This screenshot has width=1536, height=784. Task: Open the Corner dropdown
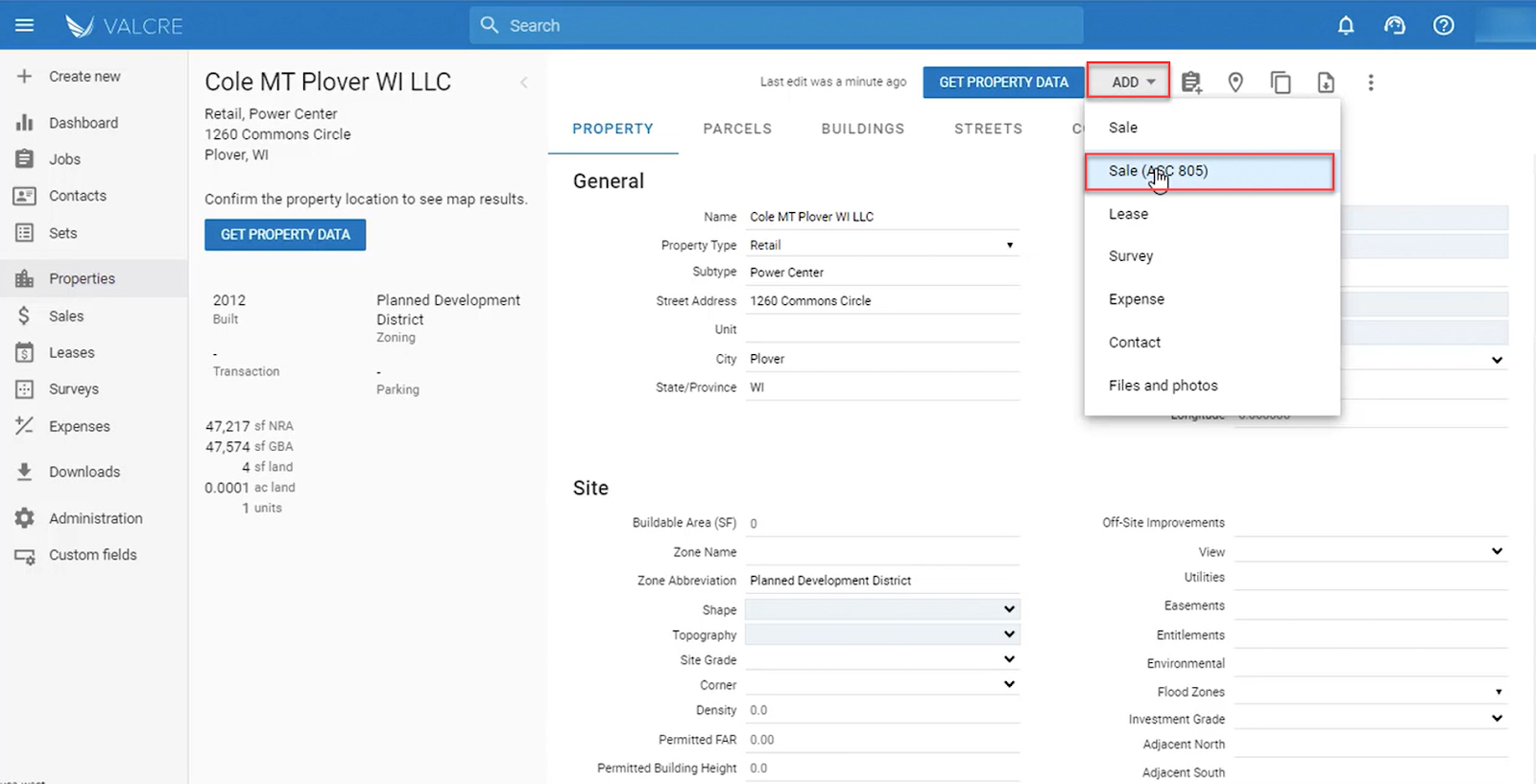coord(882,684)
